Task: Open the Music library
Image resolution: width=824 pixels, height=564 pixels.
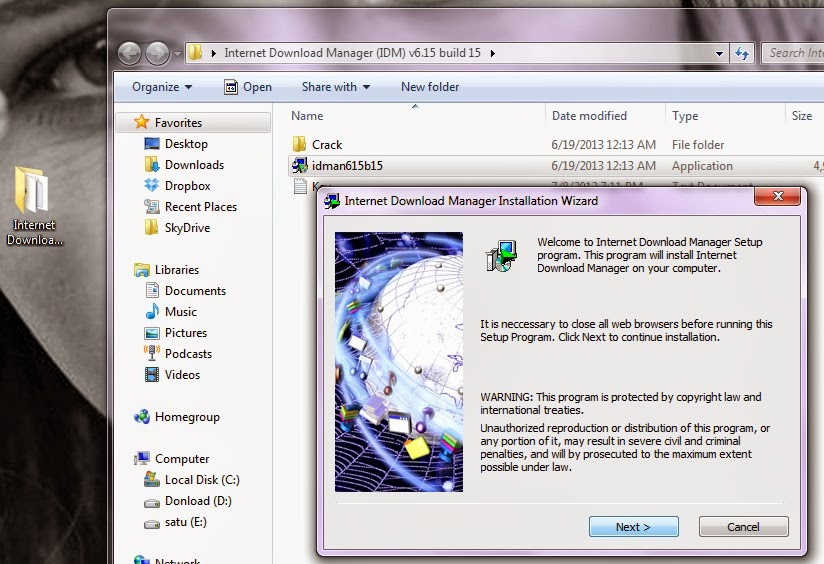Action: (181, 312)
